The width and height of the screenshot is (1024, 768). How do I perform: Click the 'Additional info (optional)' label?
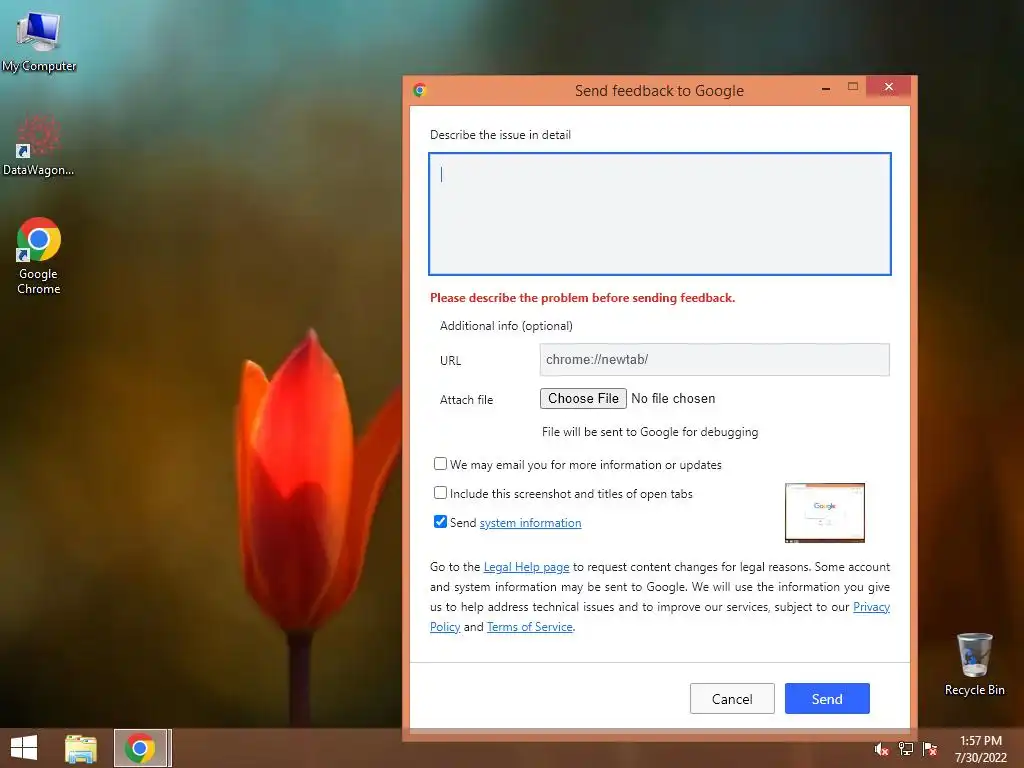click(506, 326)
